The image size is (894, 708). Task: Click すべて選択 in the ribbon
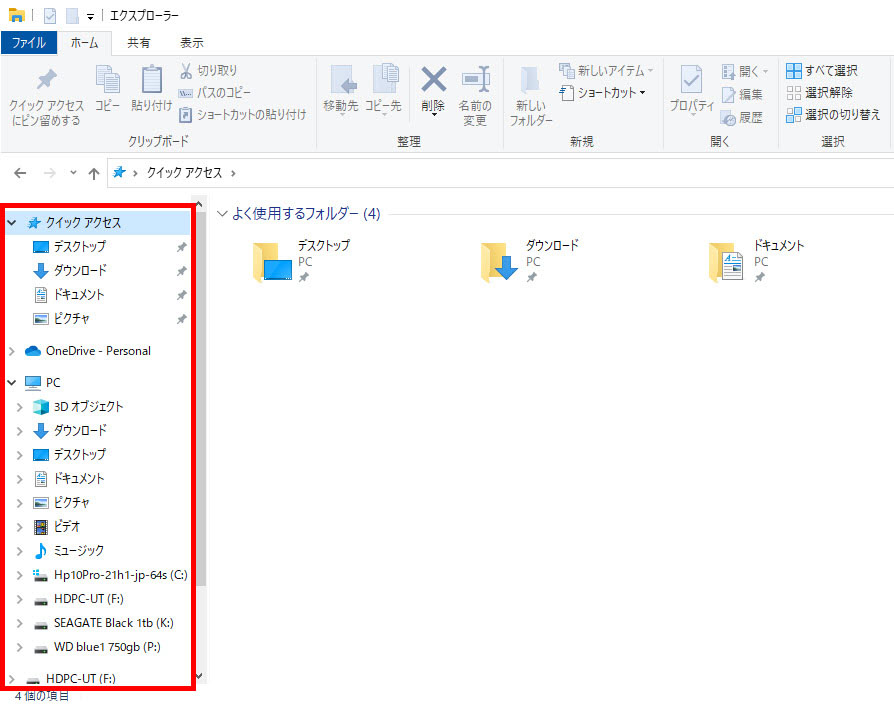[822, 71]
